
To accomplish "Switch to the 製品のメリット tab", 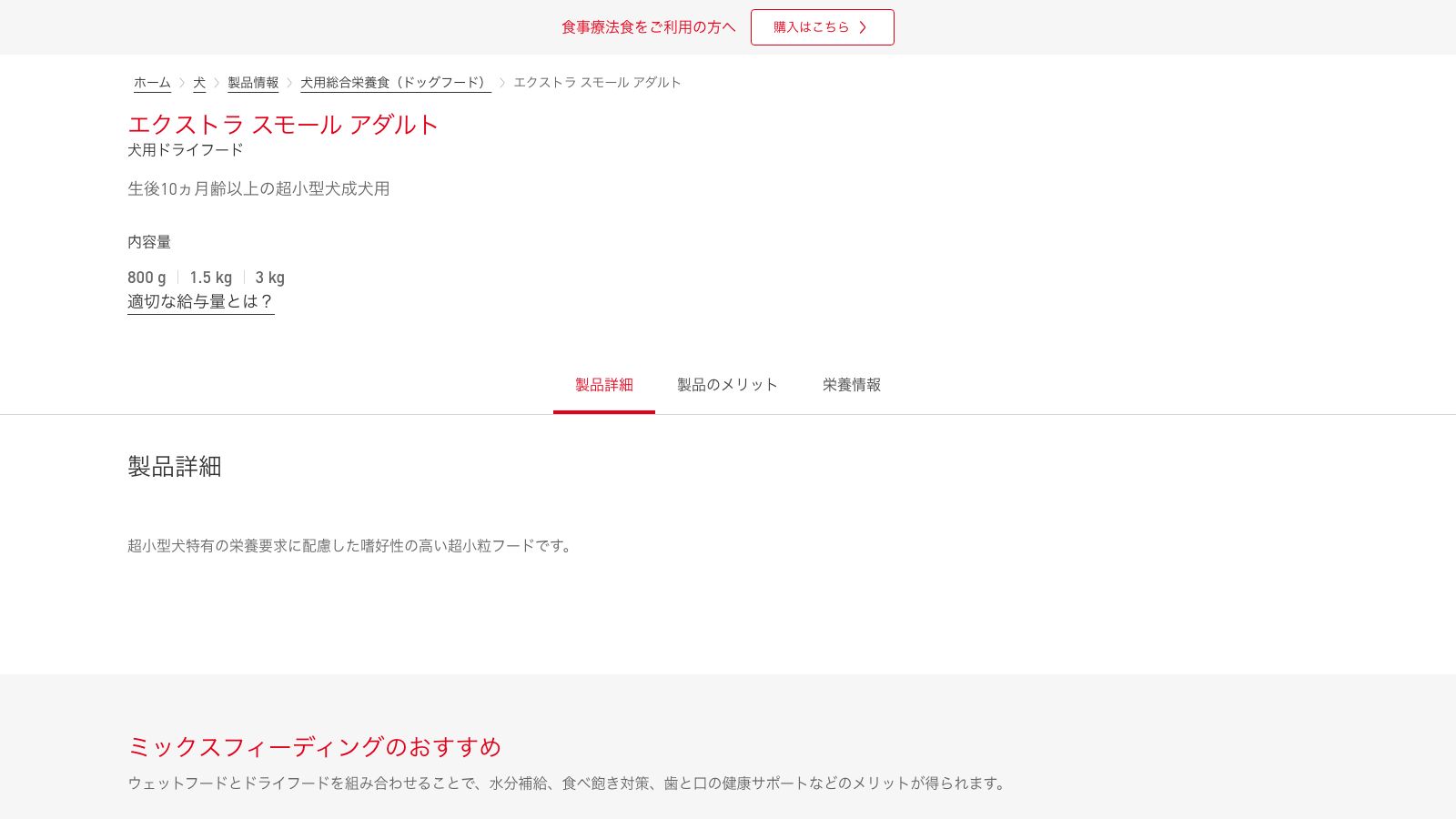I will click(x=727, y=385).
